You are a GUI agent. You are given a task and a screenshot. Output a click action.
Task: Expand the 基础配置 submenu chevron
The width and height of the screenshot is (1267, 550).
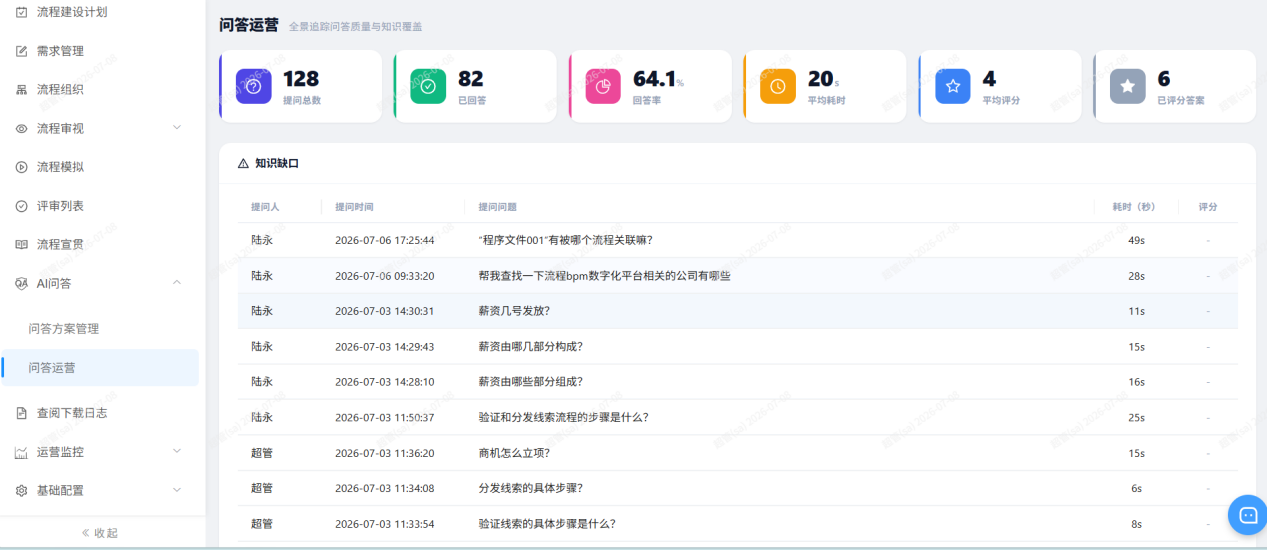coord(177,490)
